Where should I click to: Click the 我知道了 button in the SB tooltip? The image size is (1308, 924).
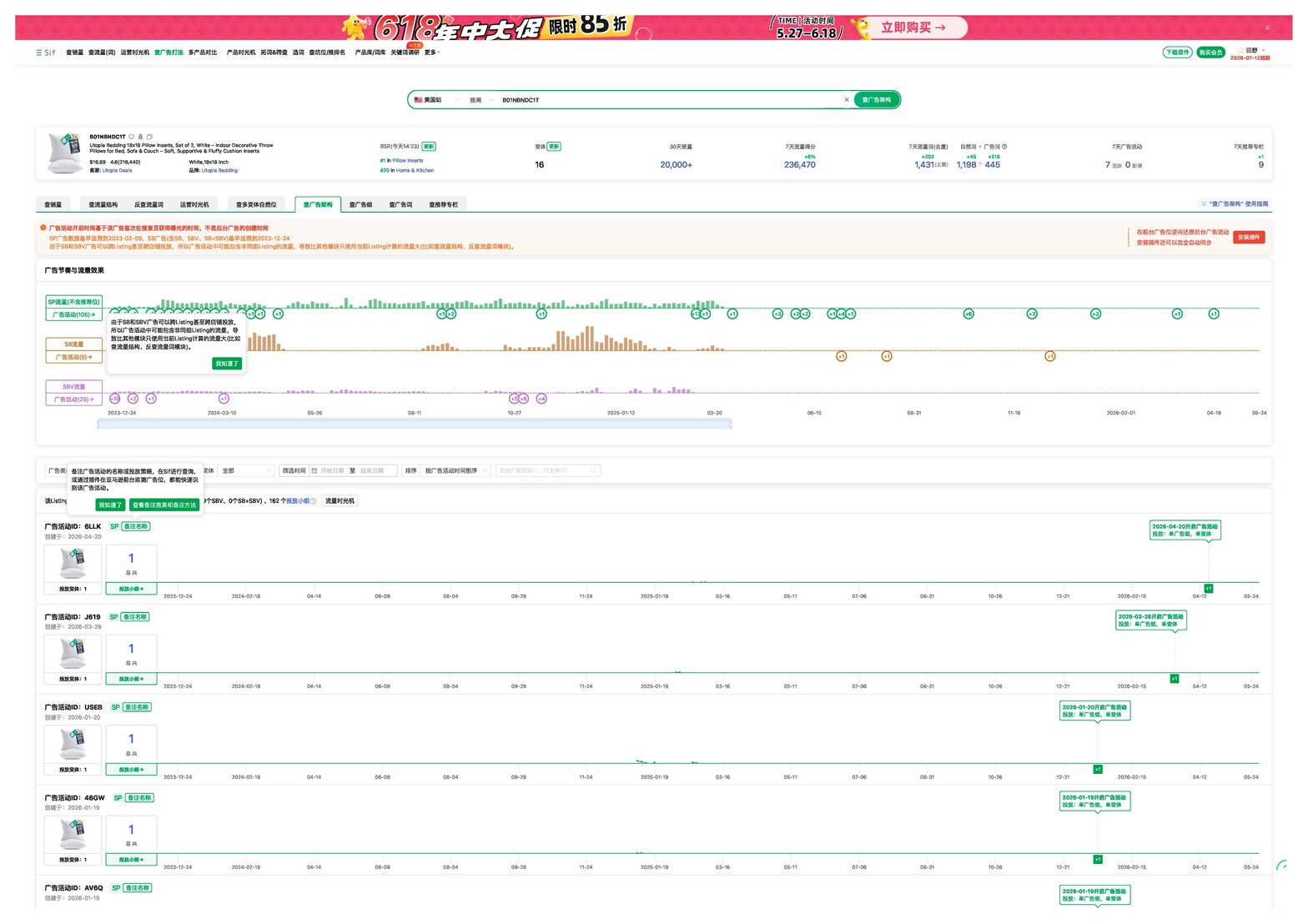[227, 364]
